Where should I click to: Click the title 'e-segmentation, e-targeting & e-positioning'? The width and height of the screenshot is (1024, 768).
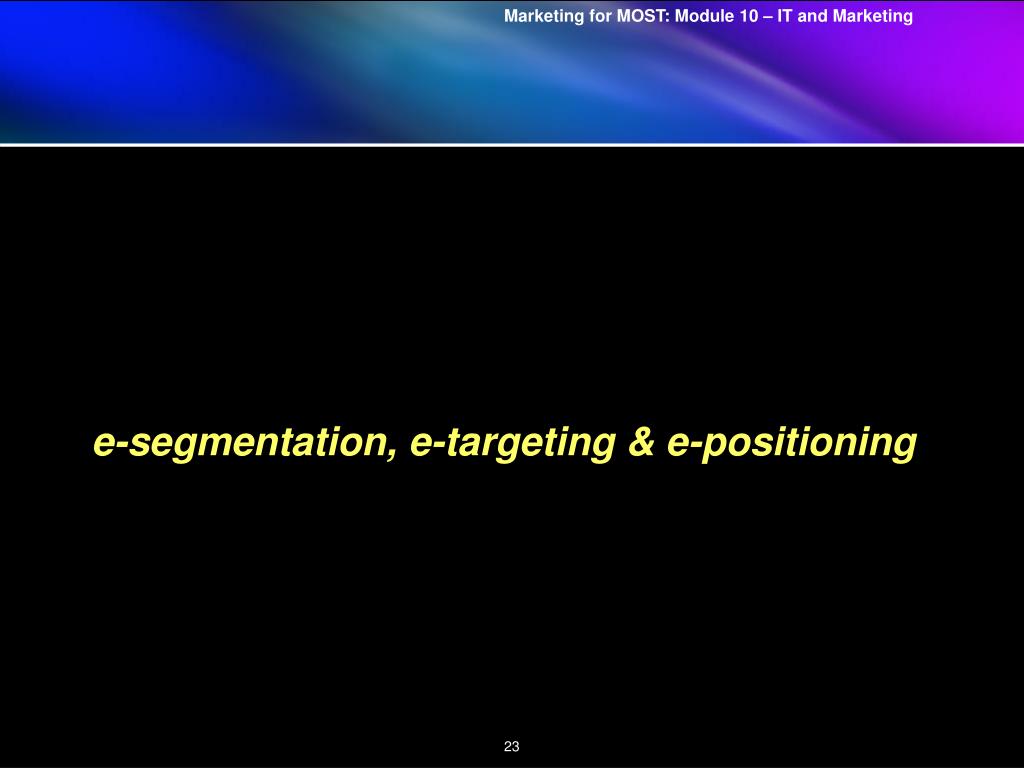tap(505, 443)
